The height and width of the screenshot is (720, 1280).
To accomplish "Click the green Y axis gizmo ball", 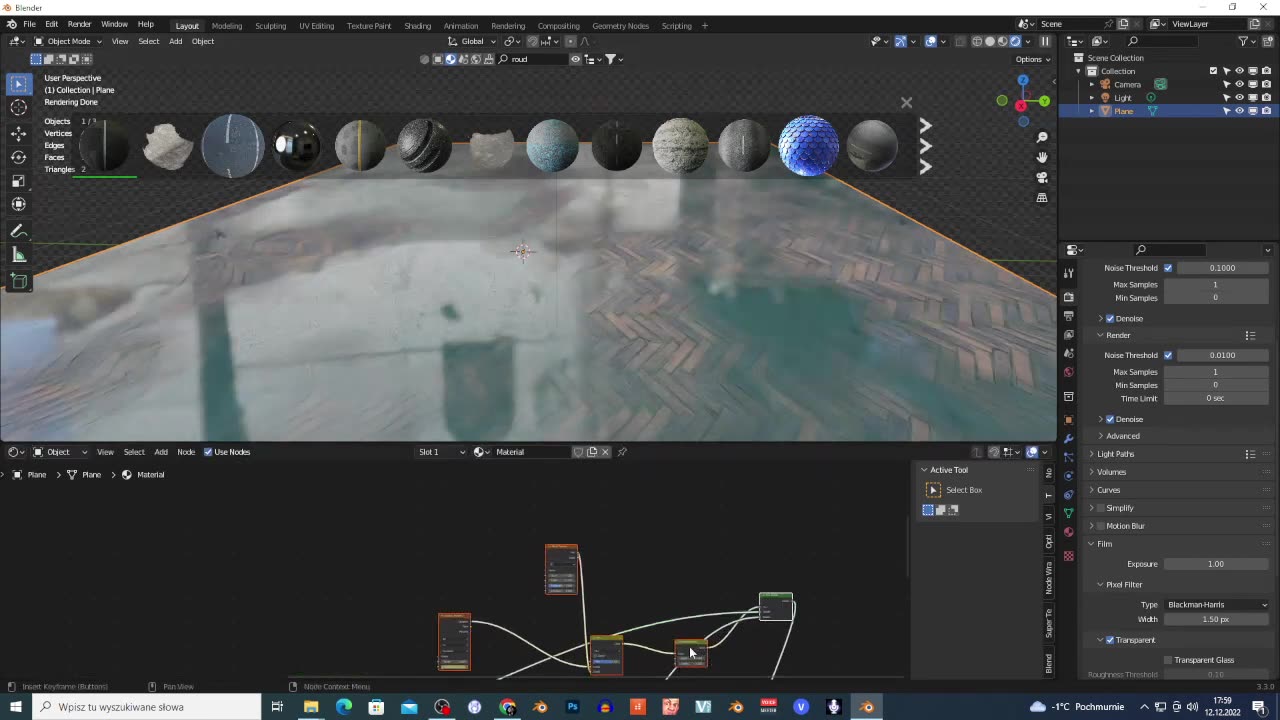I will pyautogui.click(x=1044, y=101).
